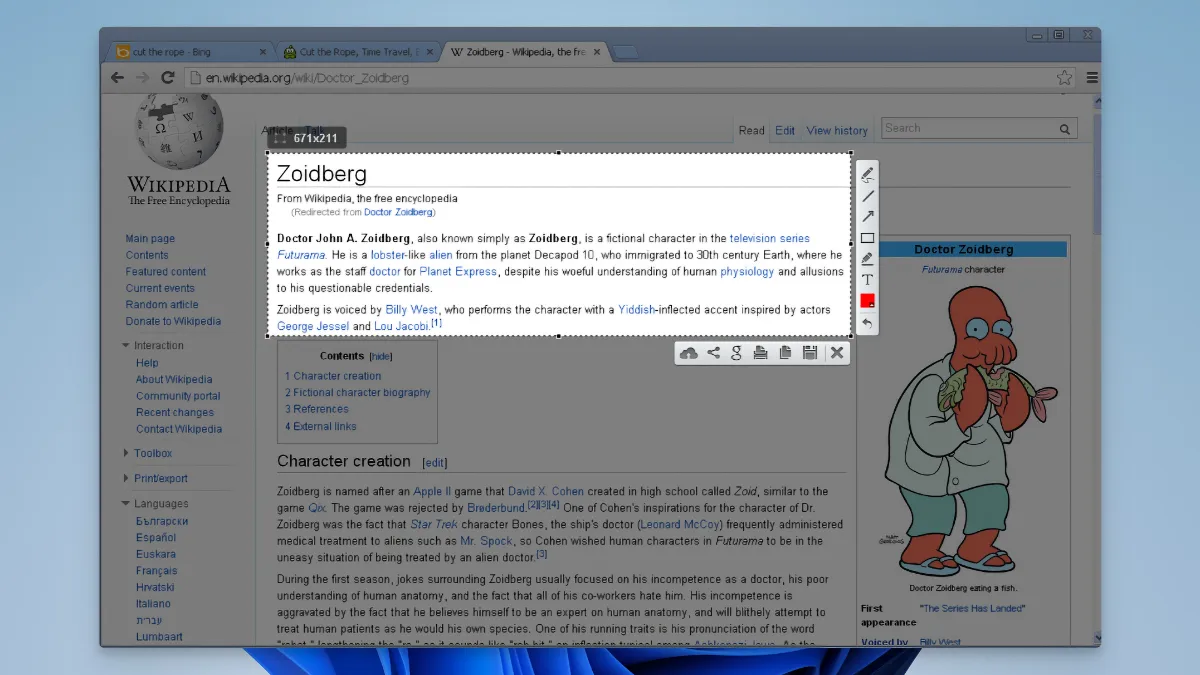Screen dimensions: 1200x675
Task: Select the Text tool
Action: coord(867,280)
